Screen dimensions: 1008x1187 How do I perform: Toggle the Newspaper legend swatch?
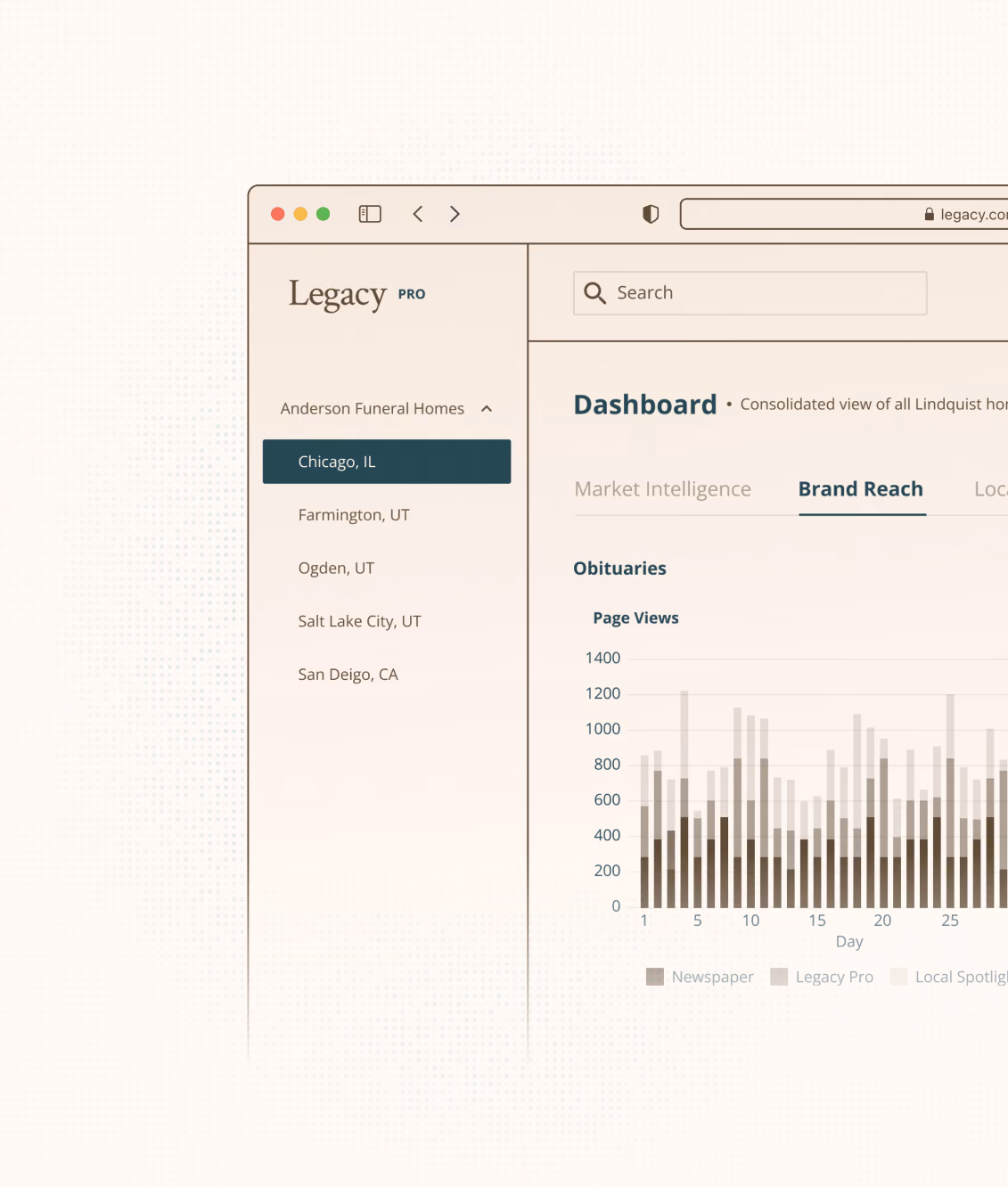[655, 977]
